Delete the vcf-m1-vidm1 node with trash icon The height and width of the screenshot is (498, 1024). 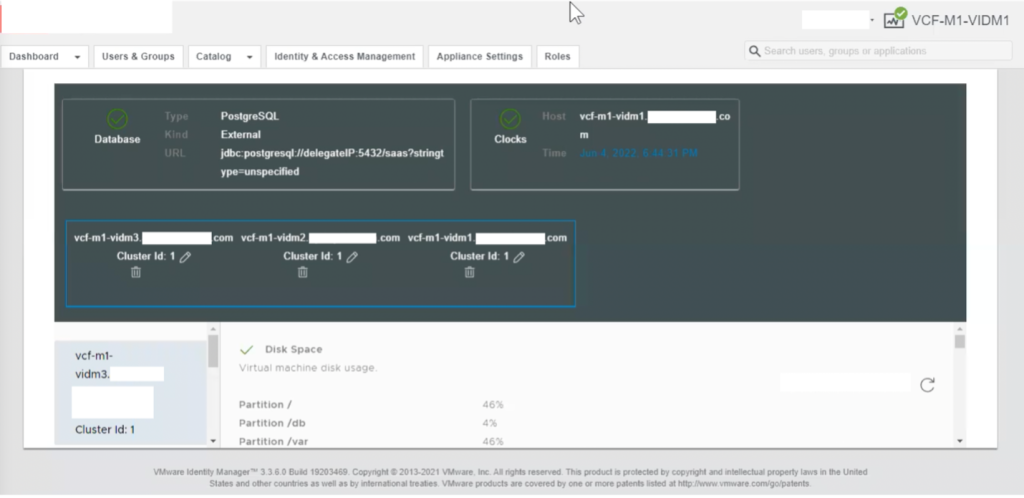[469, 272]
